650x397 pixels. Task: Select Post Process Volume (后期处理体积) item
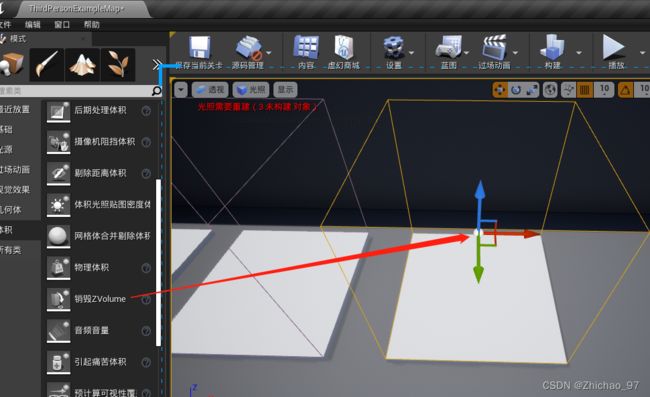(x=99, y=111)
